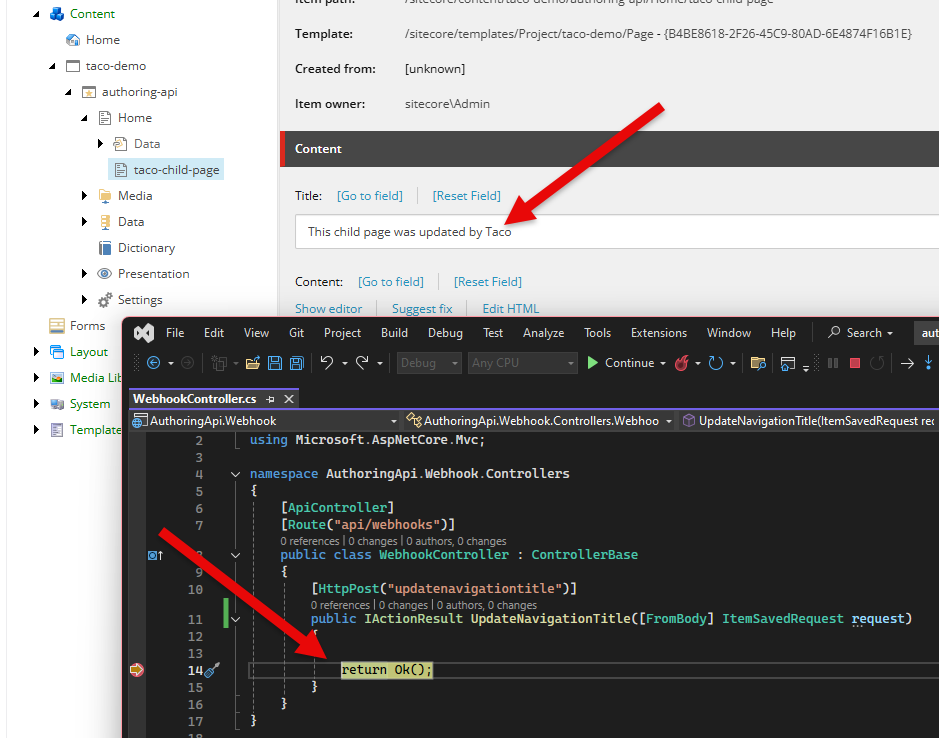Collapse the namespace block fold arrow
Screen dimensions: 939x738
235,474
